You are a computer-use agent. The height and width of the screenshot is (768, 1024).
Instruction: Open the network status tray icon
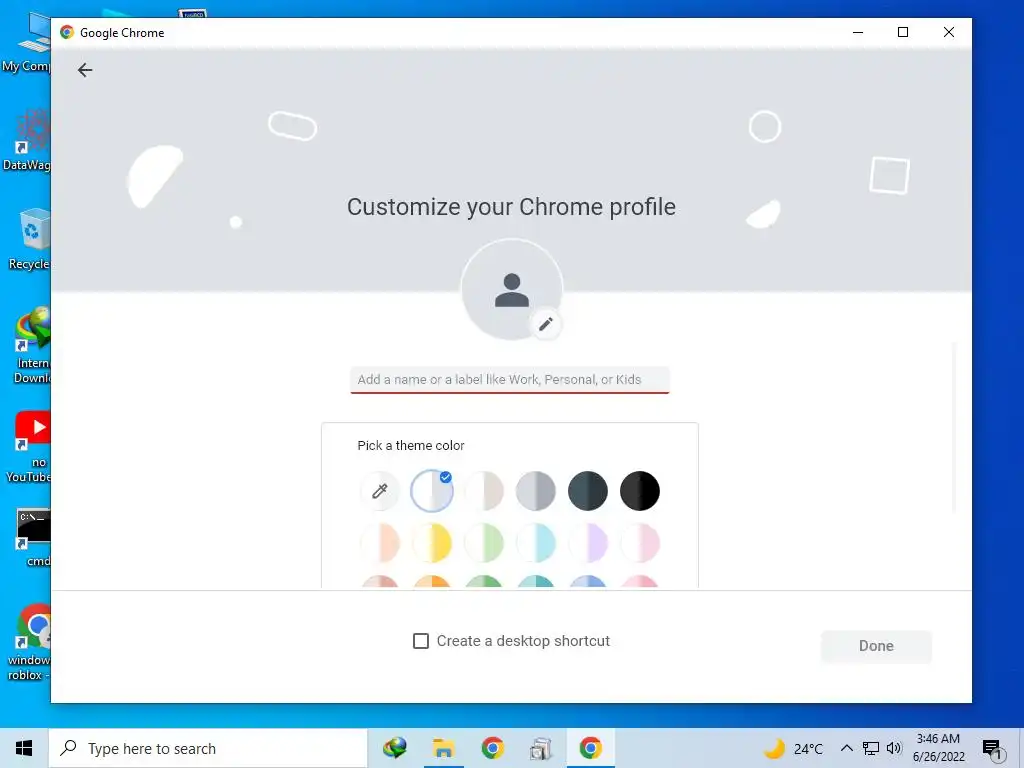tap(871, 748)
